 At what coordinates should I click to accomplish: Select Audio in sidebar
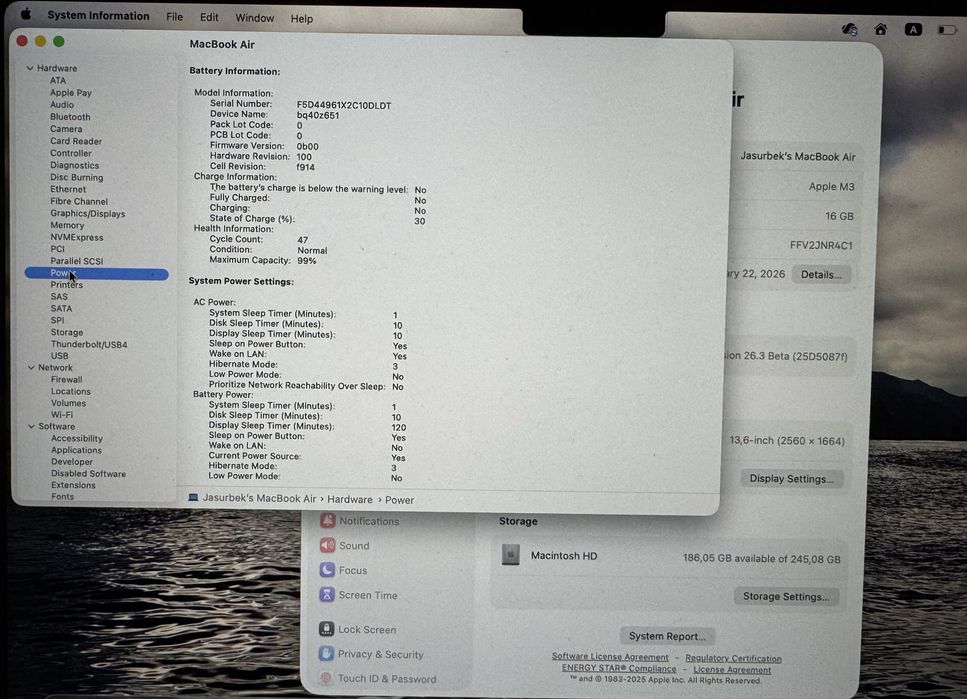coord(62,104)
